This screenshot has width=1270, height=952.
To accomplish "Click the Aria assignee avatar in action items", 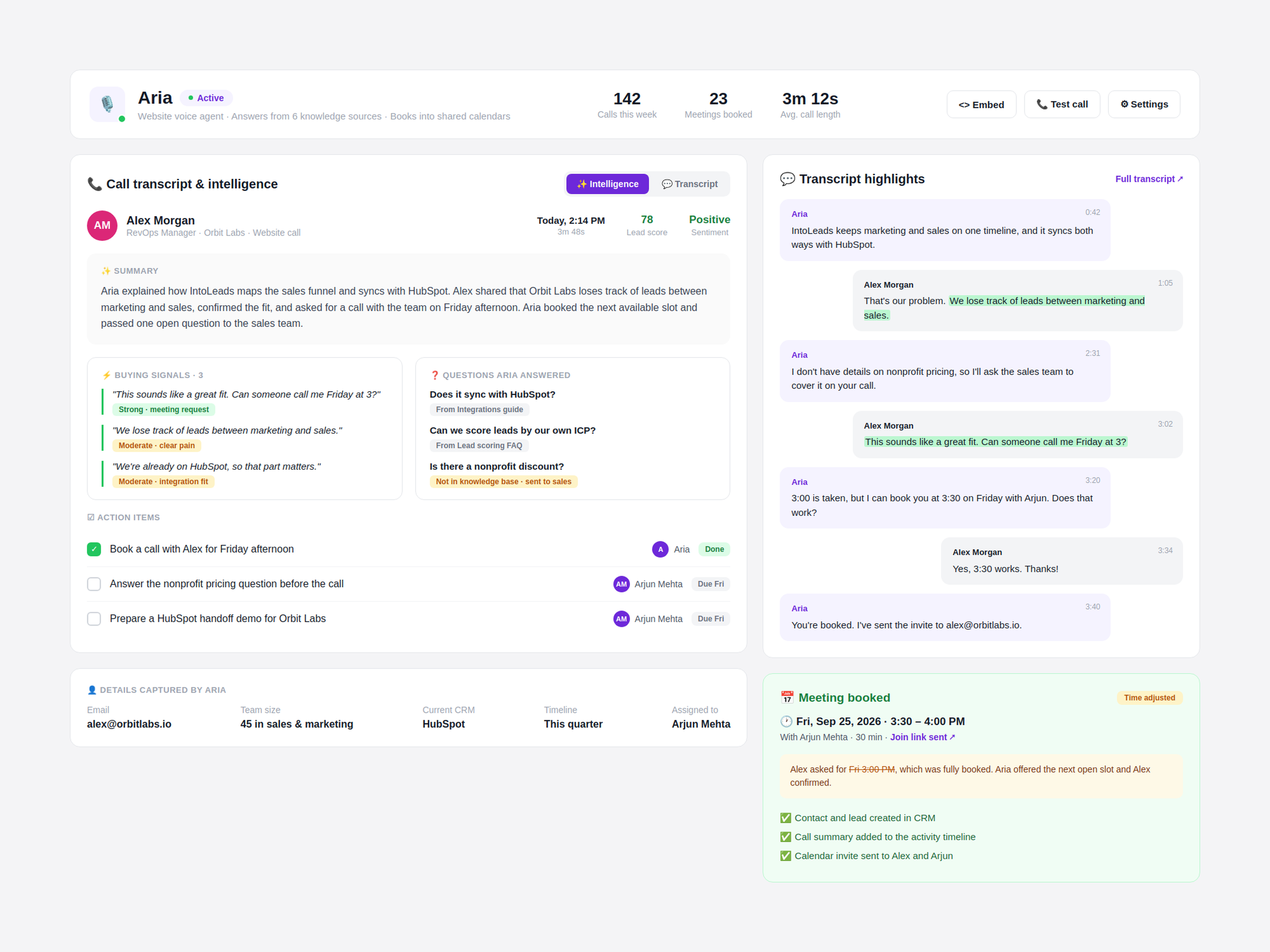I will point(660,549).
